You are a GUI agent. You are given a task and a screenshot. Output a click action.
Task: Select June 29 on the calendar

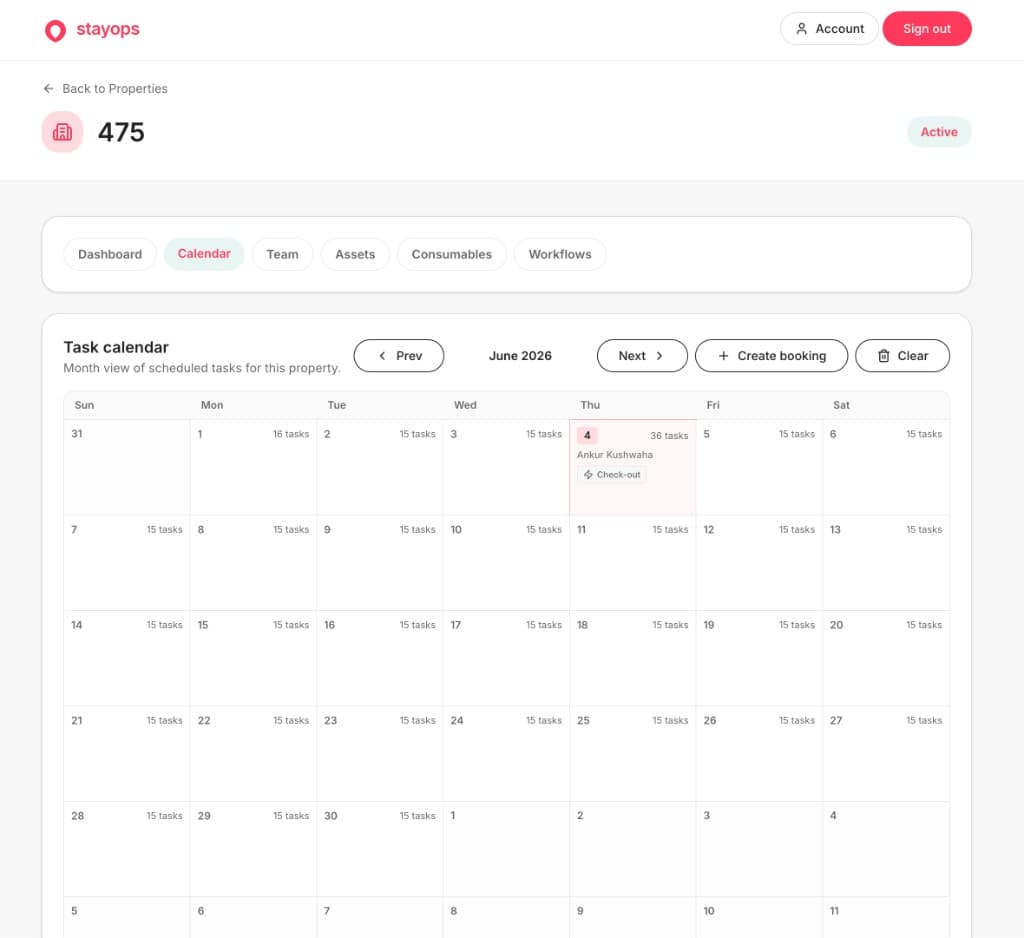coord(253,849)
